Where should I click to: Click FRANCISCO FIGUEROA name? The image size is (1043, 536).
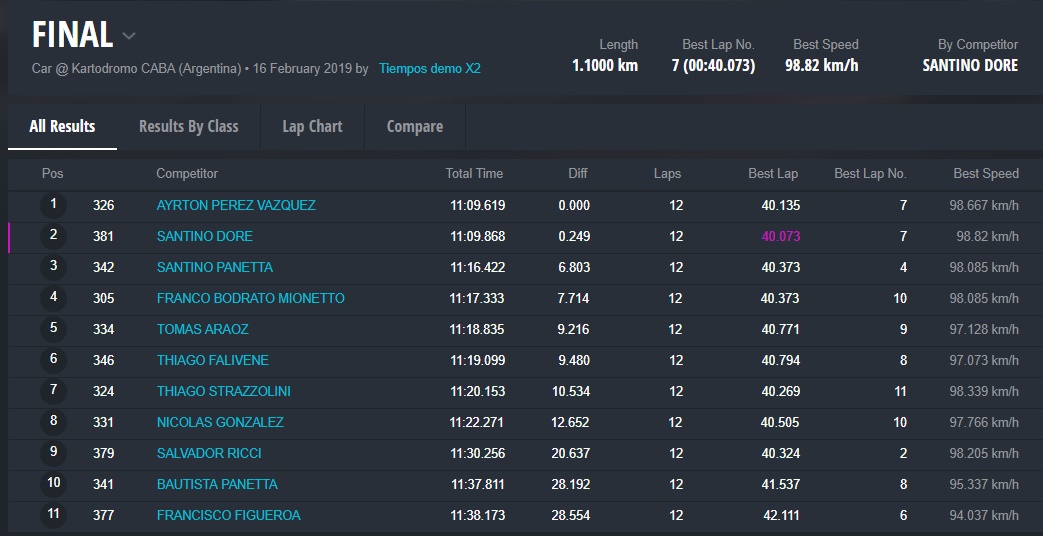[x=229, y=516]
